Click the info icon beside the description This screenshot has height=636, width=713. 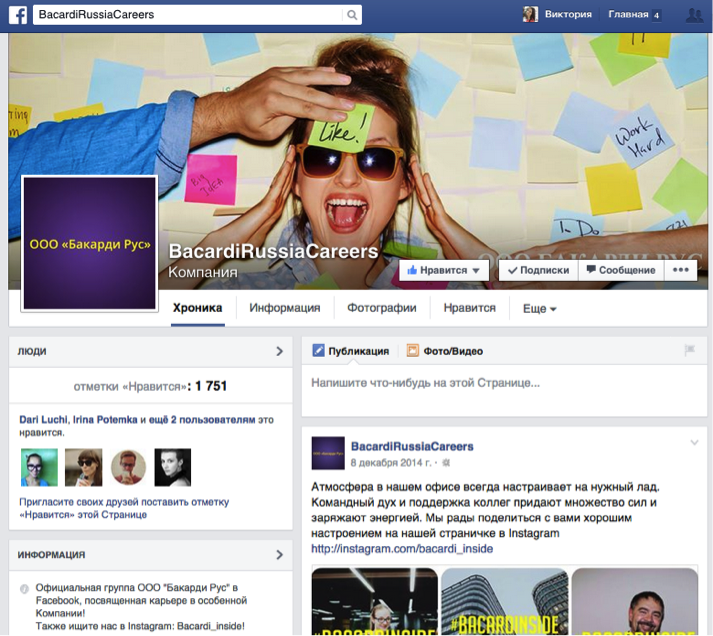click(24, 589)
